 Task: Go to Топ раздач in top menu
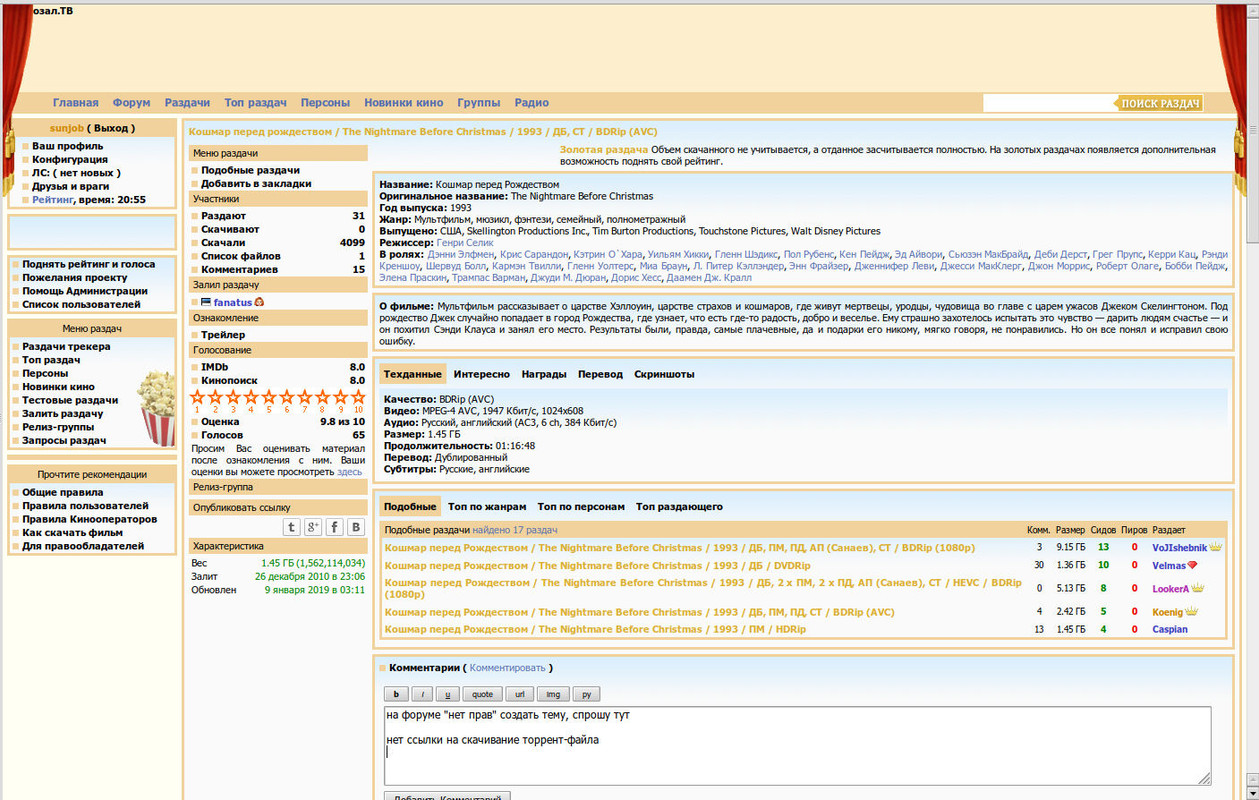[x=256, y=103]
